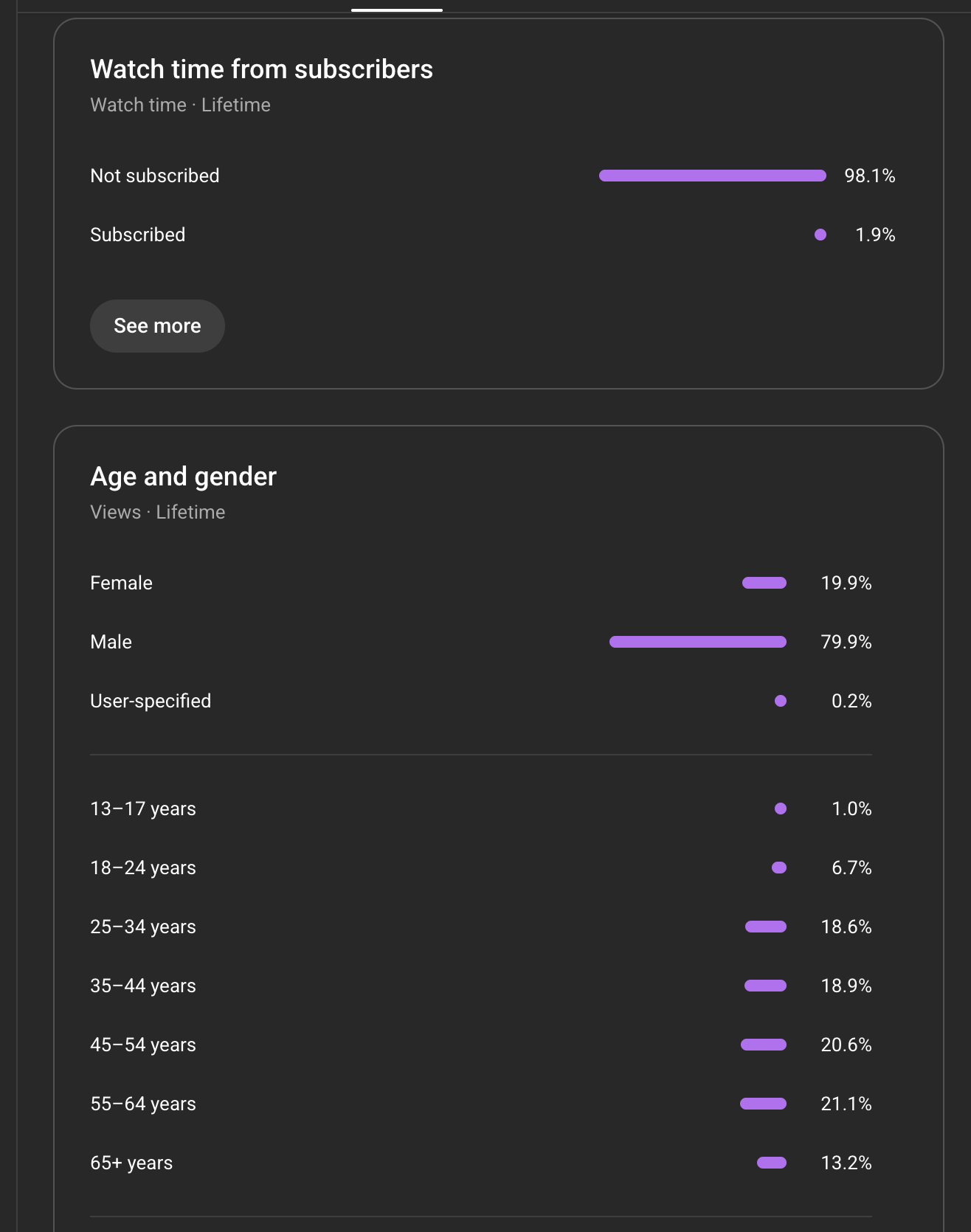
Task: Click the 45–54 years bar
Action: click(763, 1045)
